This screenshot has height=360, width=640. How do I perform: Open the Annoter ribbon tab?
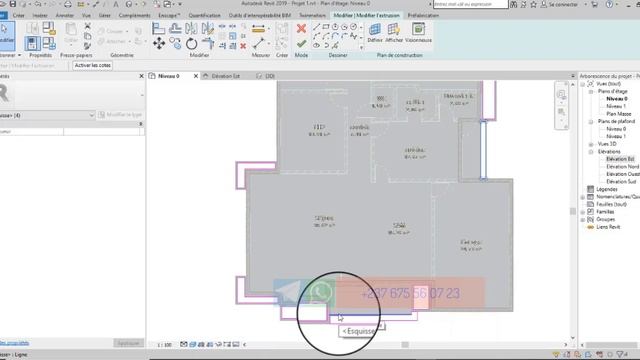(64, 15)
